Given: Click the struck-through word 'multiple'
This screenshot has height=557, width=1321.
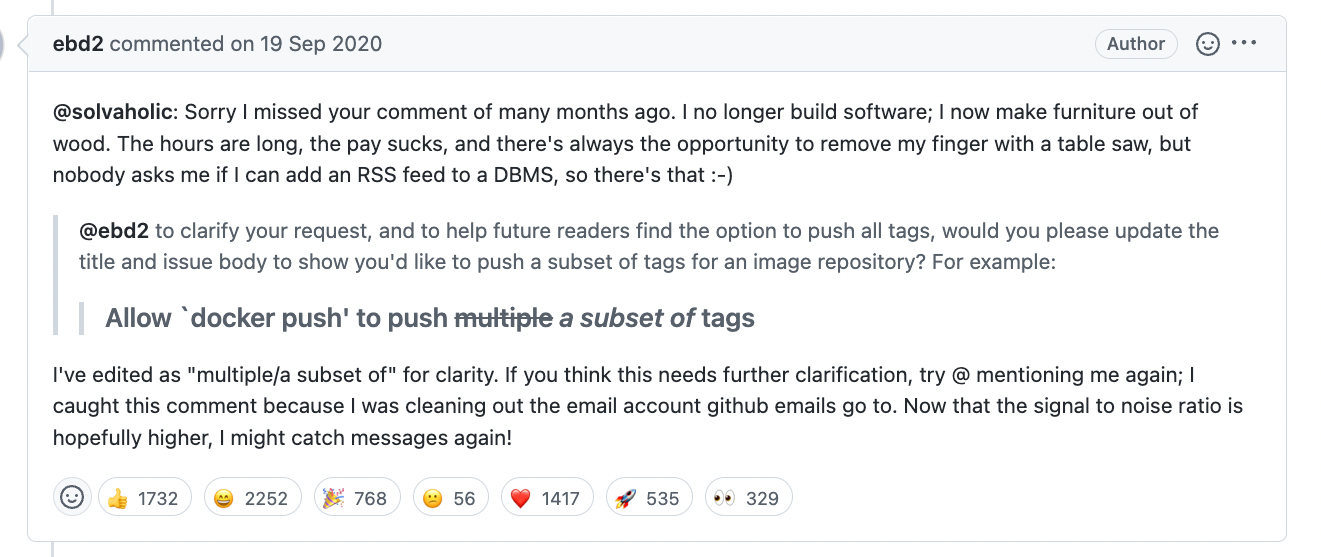Looking at the screenshot, I should tap(503, 319).
